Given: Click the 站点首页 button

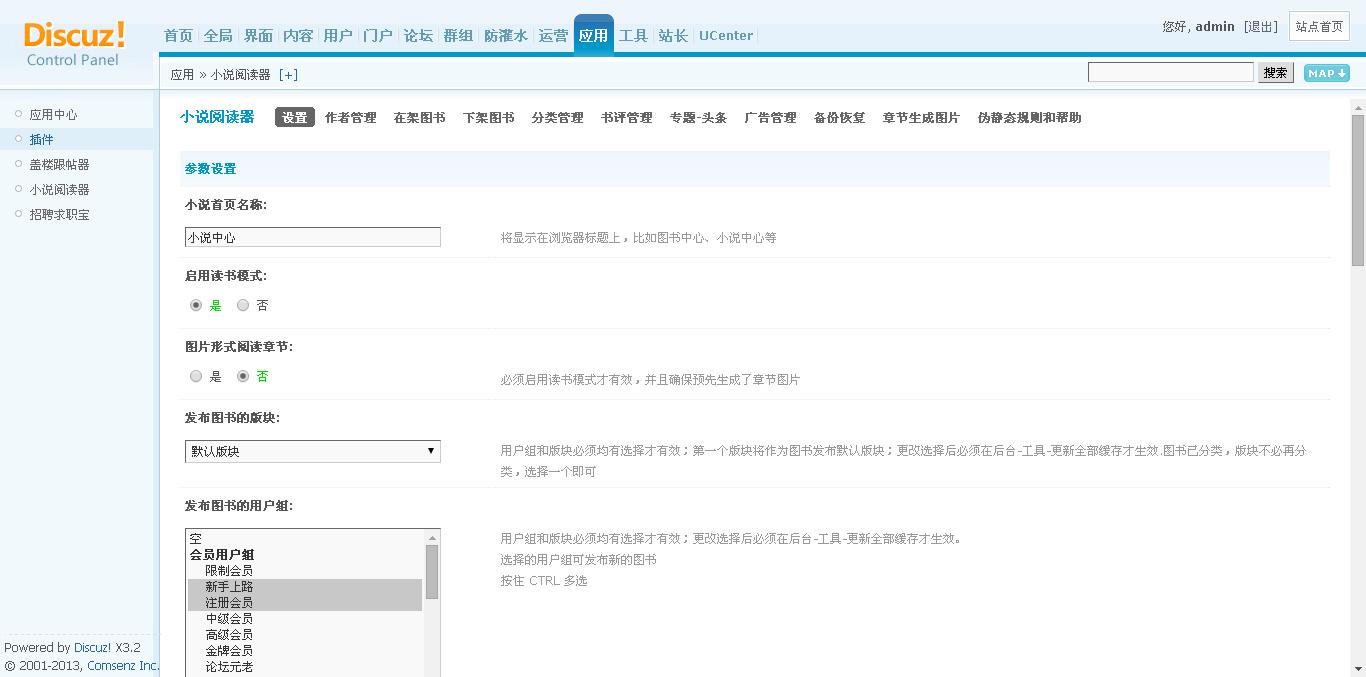Looking at the screenshot, I should (1320, 27).
